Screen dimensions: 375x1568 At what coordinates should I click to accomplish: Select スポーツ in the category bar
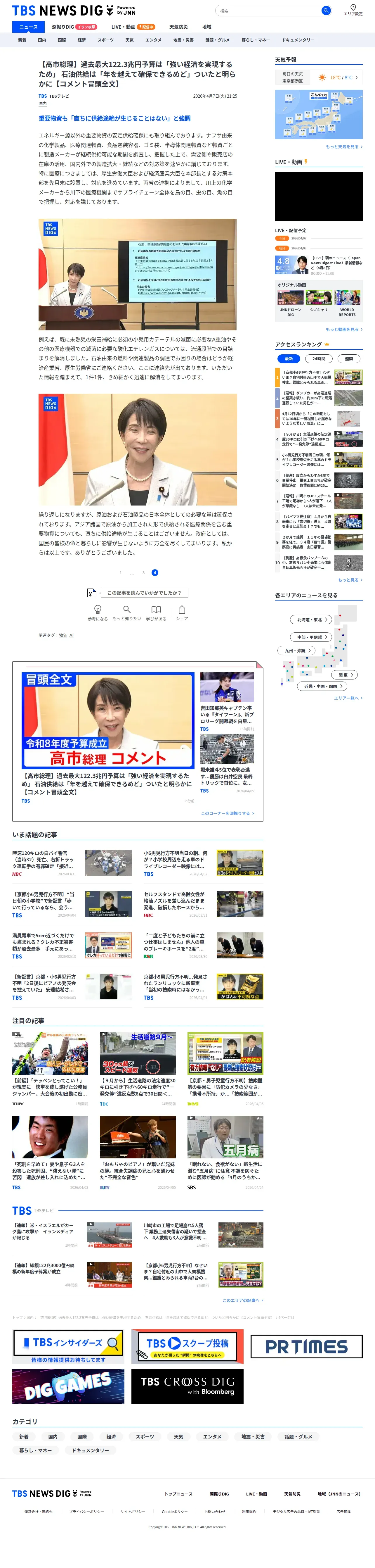[x=106, y=40]
